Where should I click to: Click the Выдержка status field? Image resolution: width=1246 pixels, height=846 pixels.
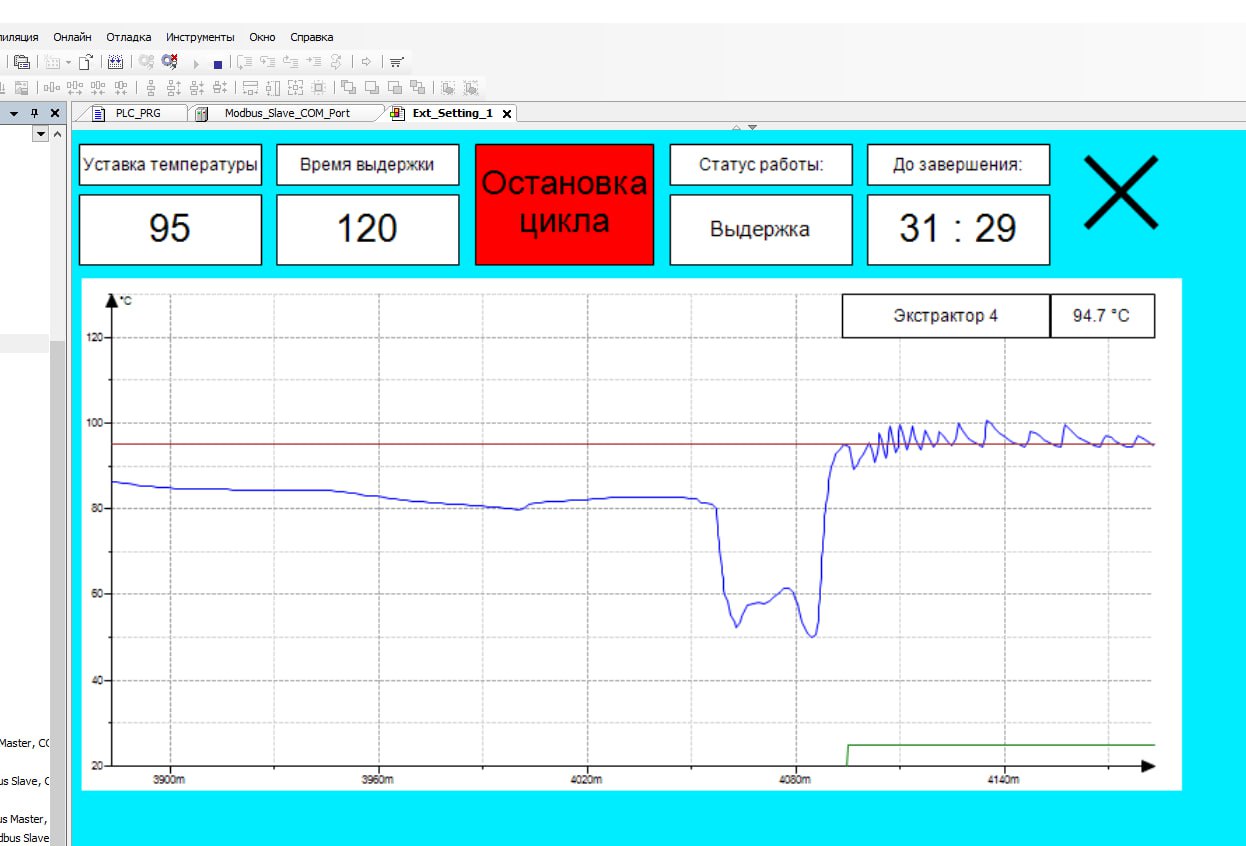[x=761, y=229]
